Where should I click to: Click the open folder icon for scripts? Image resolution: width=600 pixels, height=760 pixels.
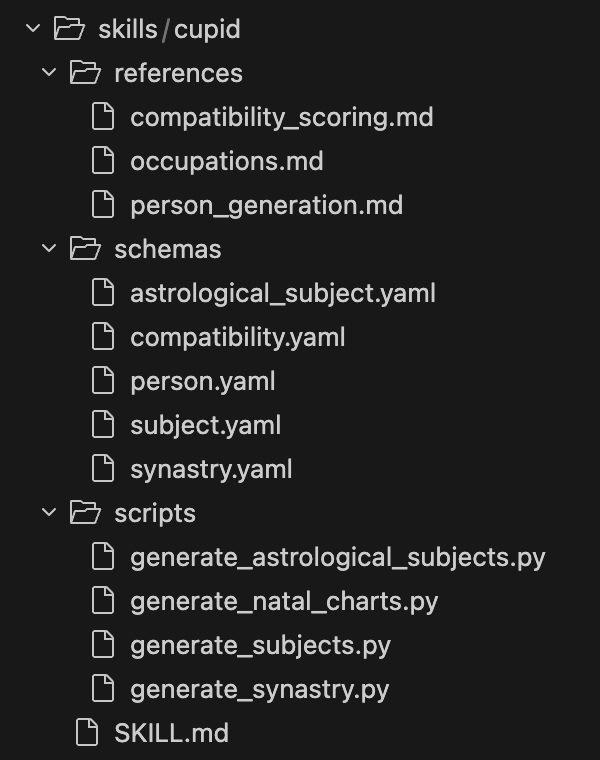pyautogui.click(x=86, y=513)
